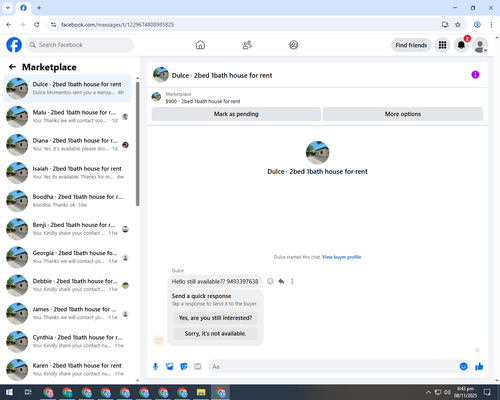Focus the Search Facebook field

[x=80, y=45]
